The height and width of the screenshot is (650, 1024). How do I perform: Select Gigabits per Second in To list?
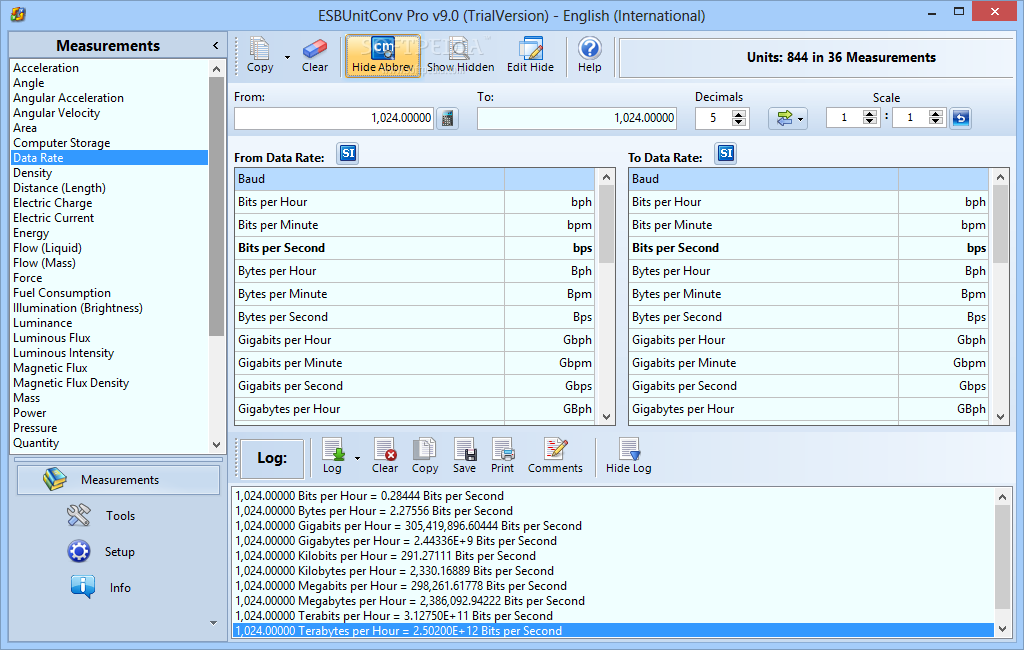(x=808, y=386)
